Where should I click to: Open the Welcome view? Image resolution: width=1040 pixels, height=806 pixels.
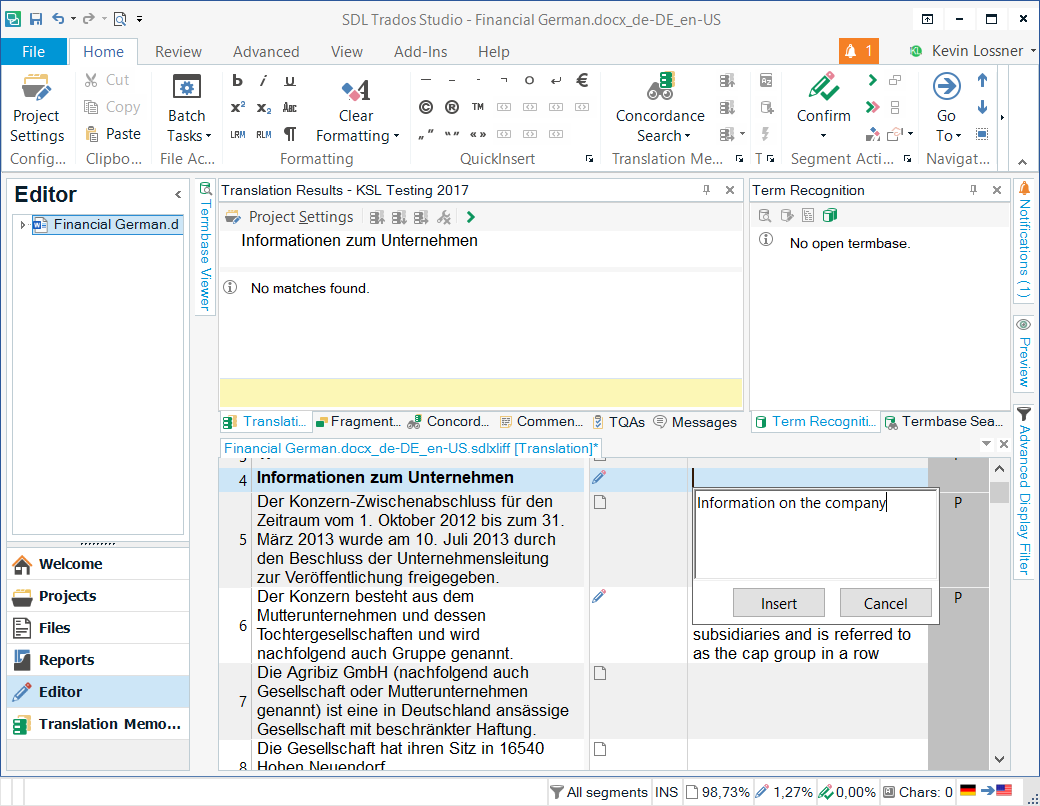click(x=98, y=564)
